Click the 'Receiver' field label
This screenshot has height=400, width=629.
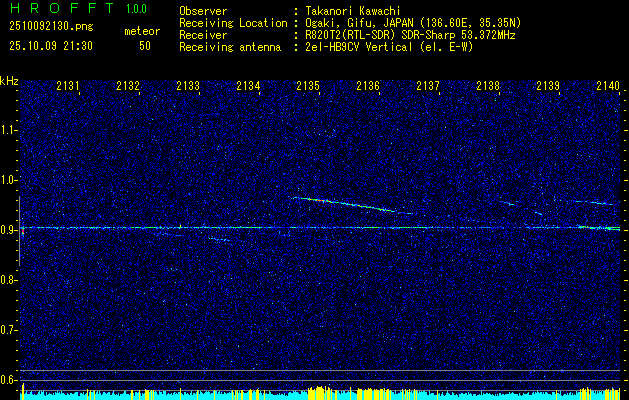[x=203, y=35]
